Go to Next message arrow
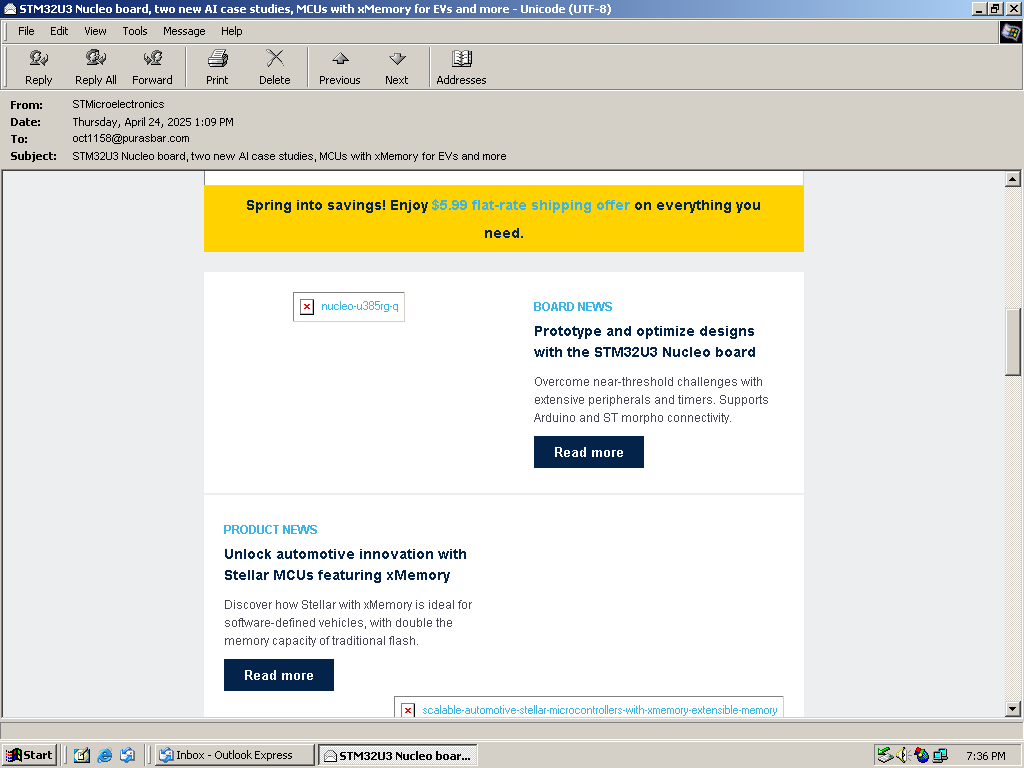The image size is (1024, 768). [x=396, y=67]
